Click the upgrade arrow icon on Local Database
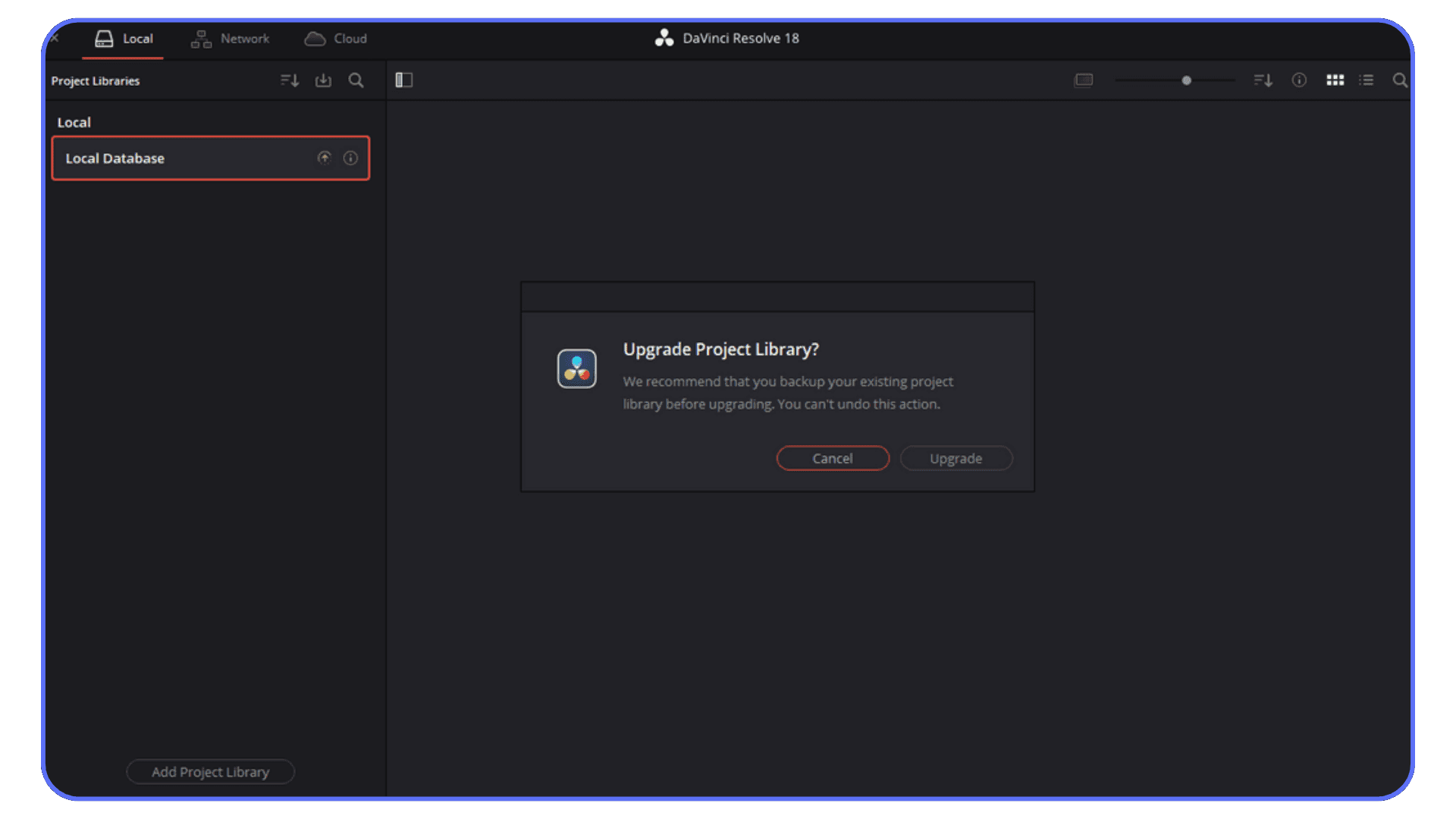1456x819 pixels. [325, 158]
